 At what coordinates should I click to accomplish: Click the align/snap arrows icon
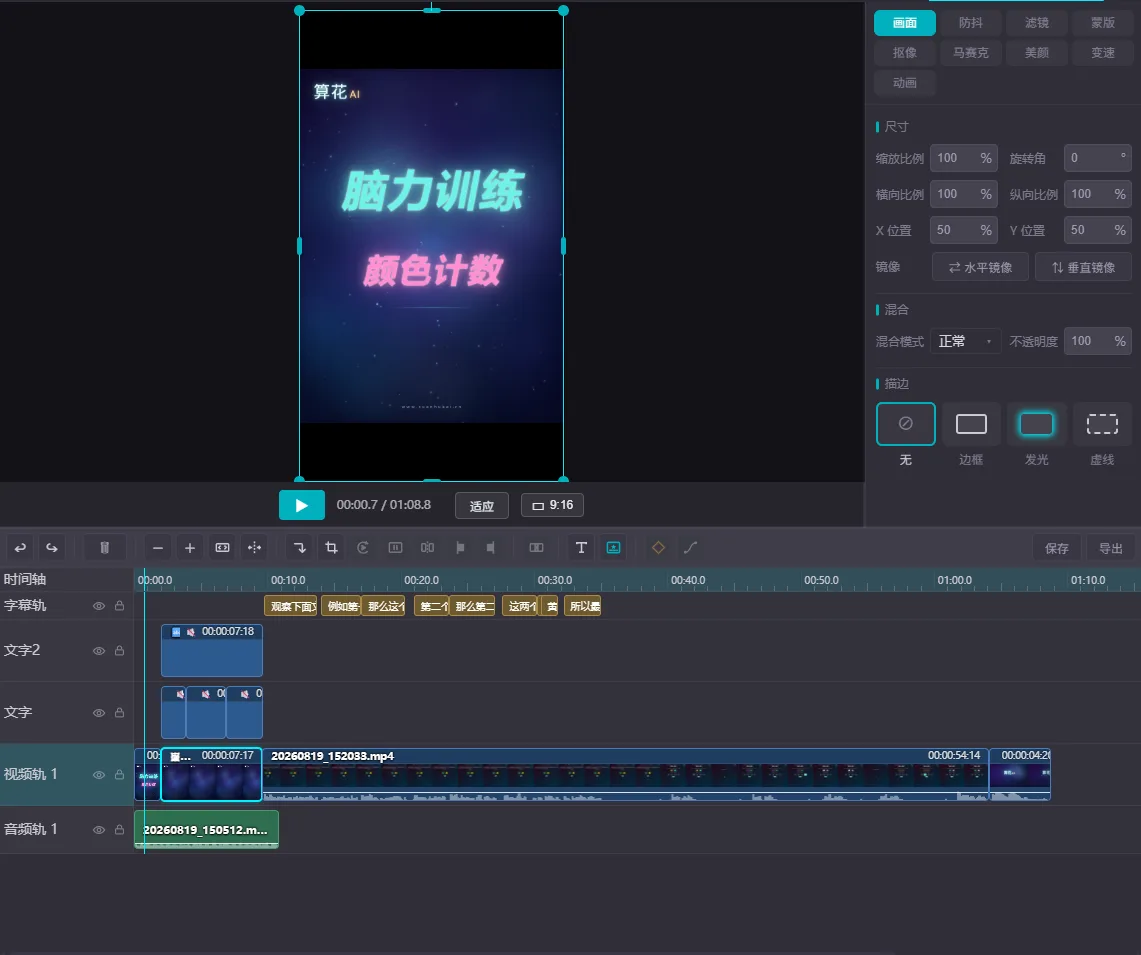click(x=255, y=547)
